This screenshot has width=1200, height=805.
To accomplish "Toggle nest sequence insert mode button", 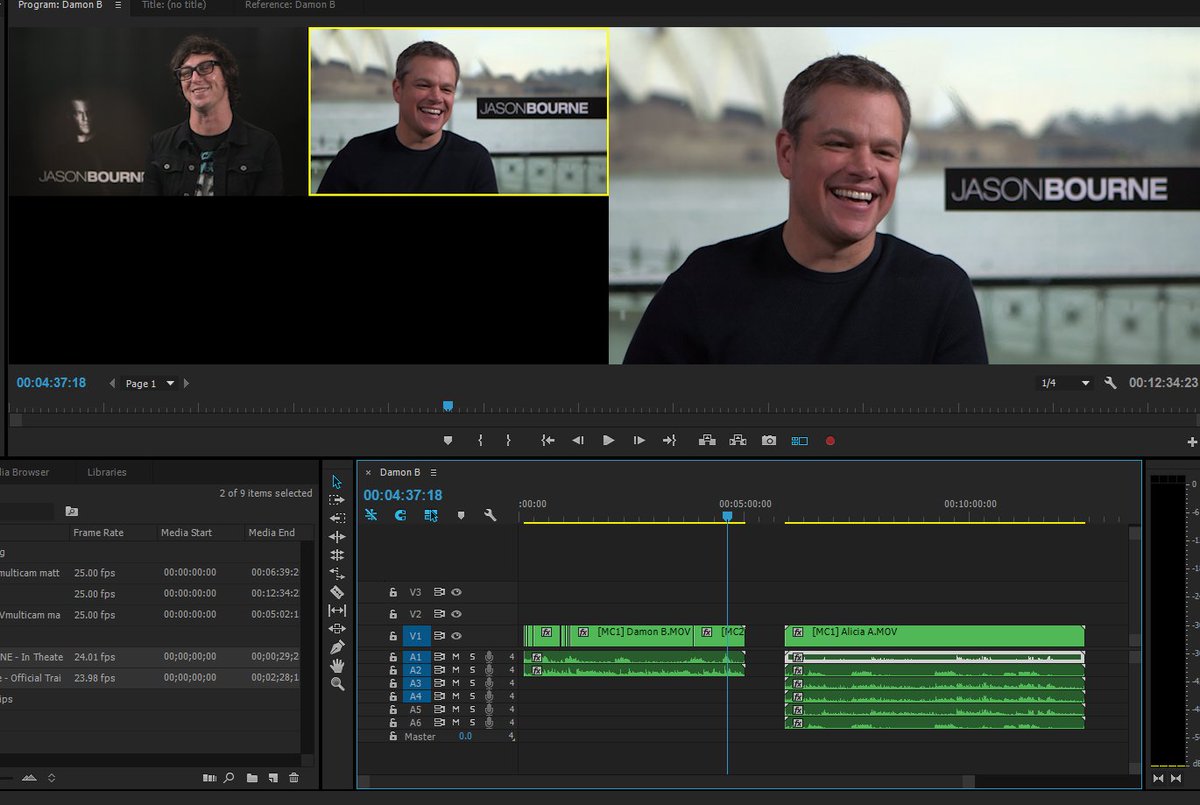I will pos(371,516).
